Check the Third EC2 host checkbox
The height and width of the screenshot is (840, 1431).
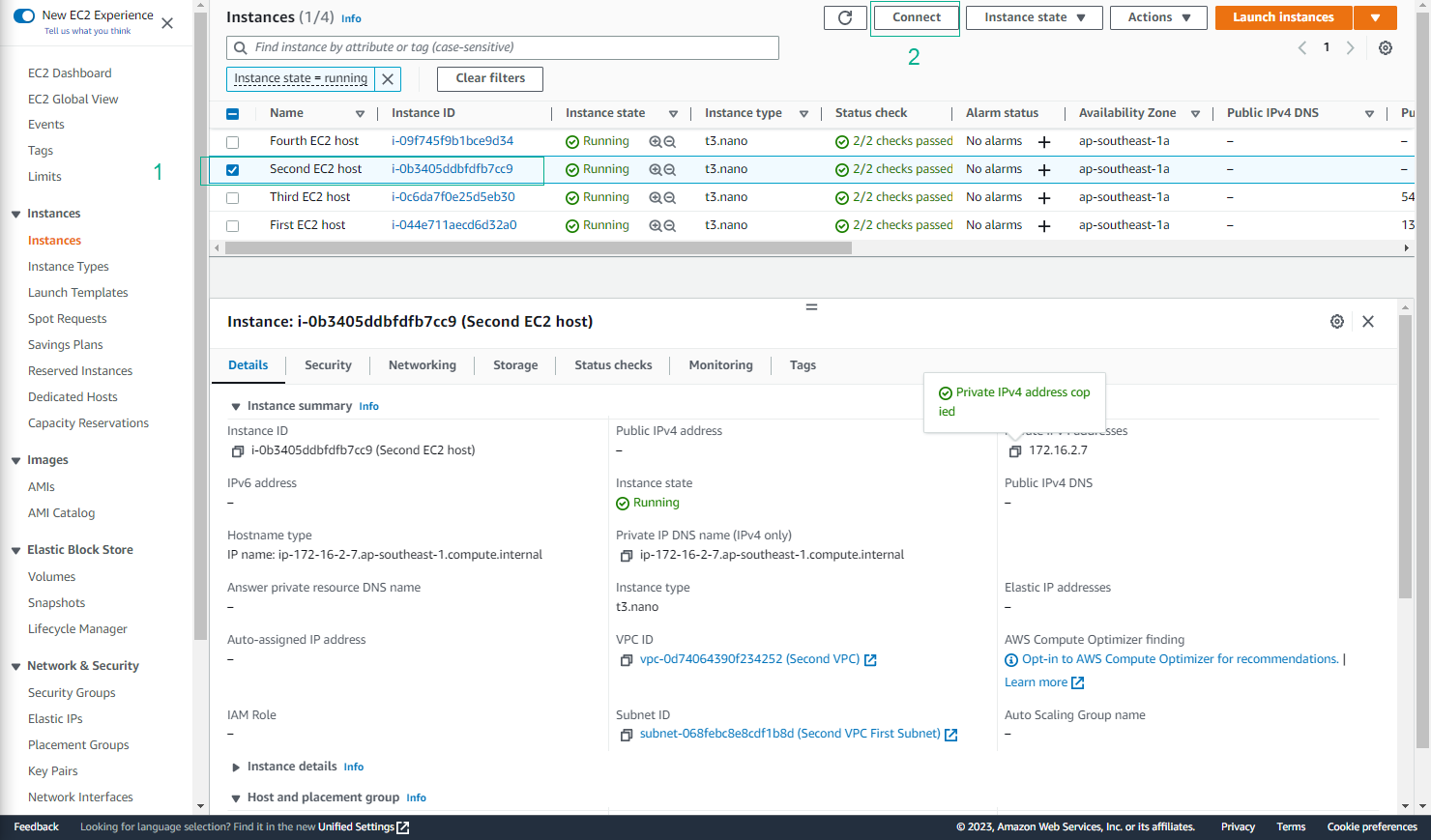click(x=232, y=198)
